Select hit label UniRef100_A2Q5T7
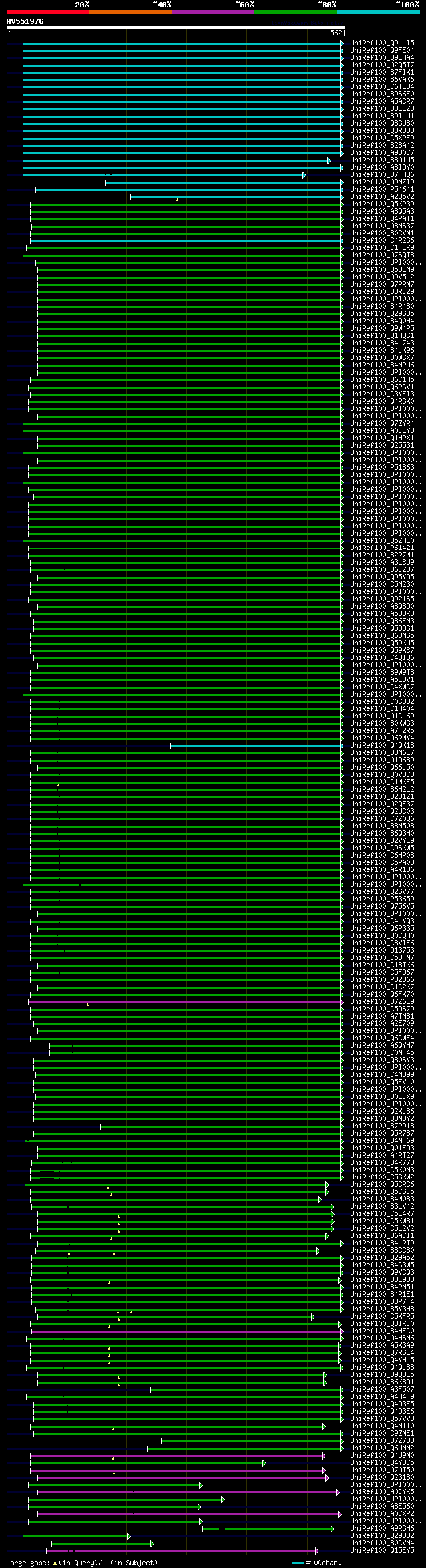 (382, 65)
